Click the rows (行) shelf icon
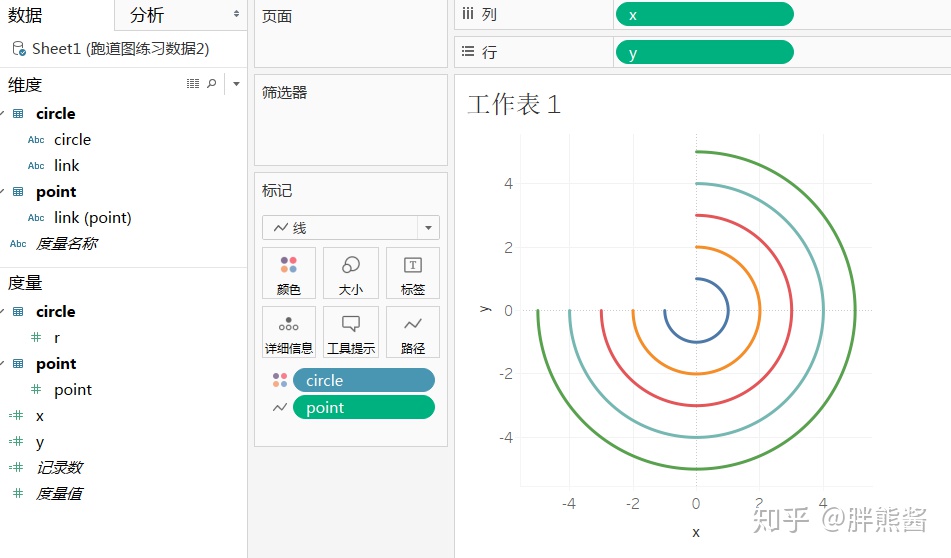 point(468,51)
